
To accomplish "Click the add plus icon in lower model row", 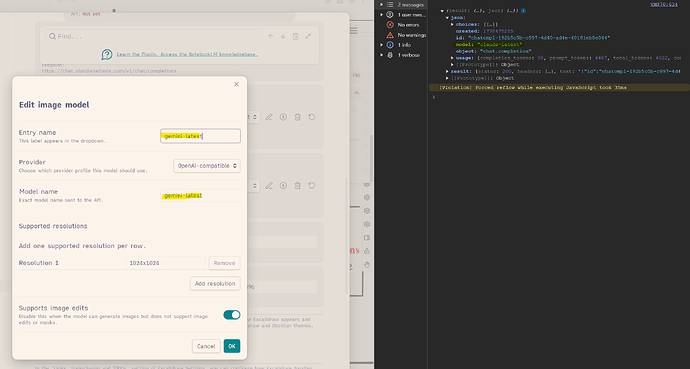I will (x=283, y=186).
